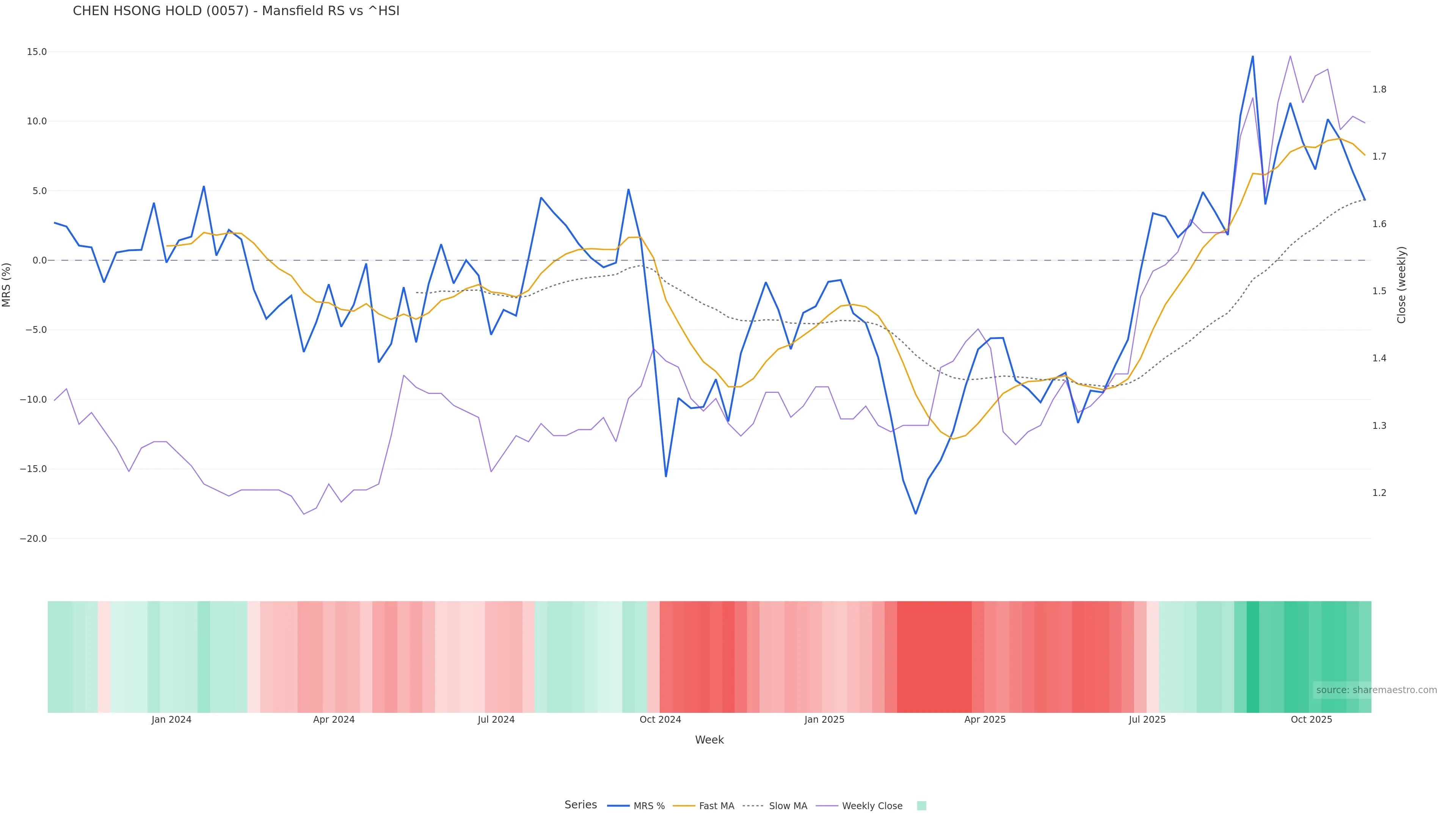Click the dashed Slow MA legend line icon

tap(753, 806)
